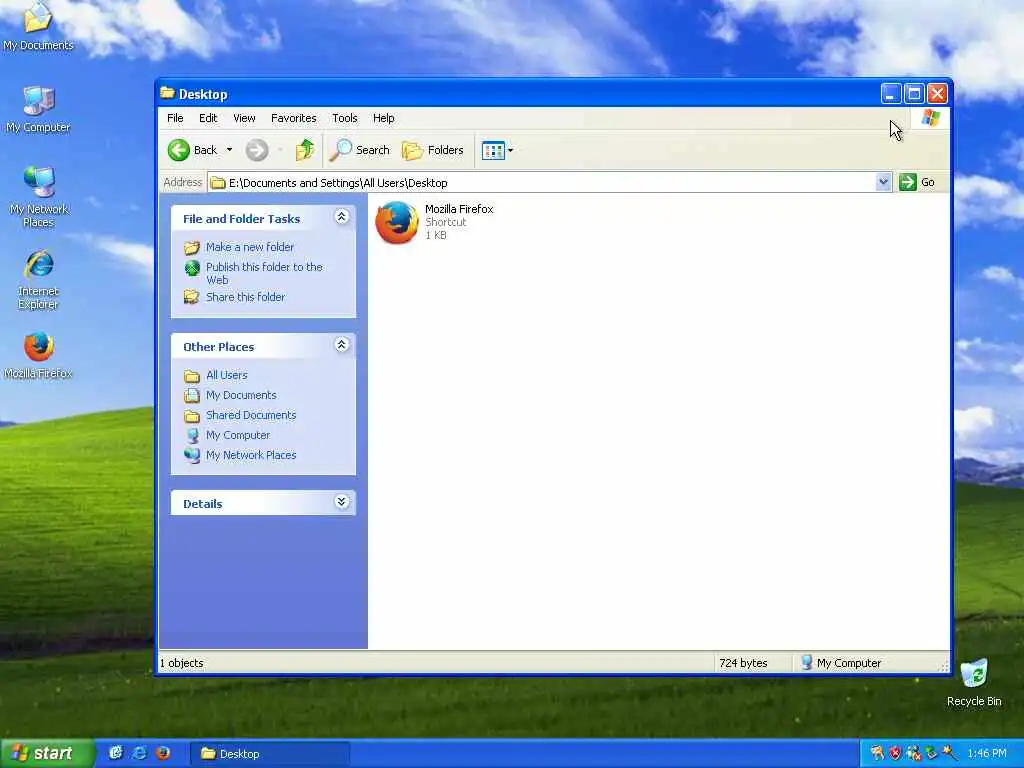The height and width of the screenshot is (768, 1024).
Task: Maximize the Desktop window
Action: 914,94
